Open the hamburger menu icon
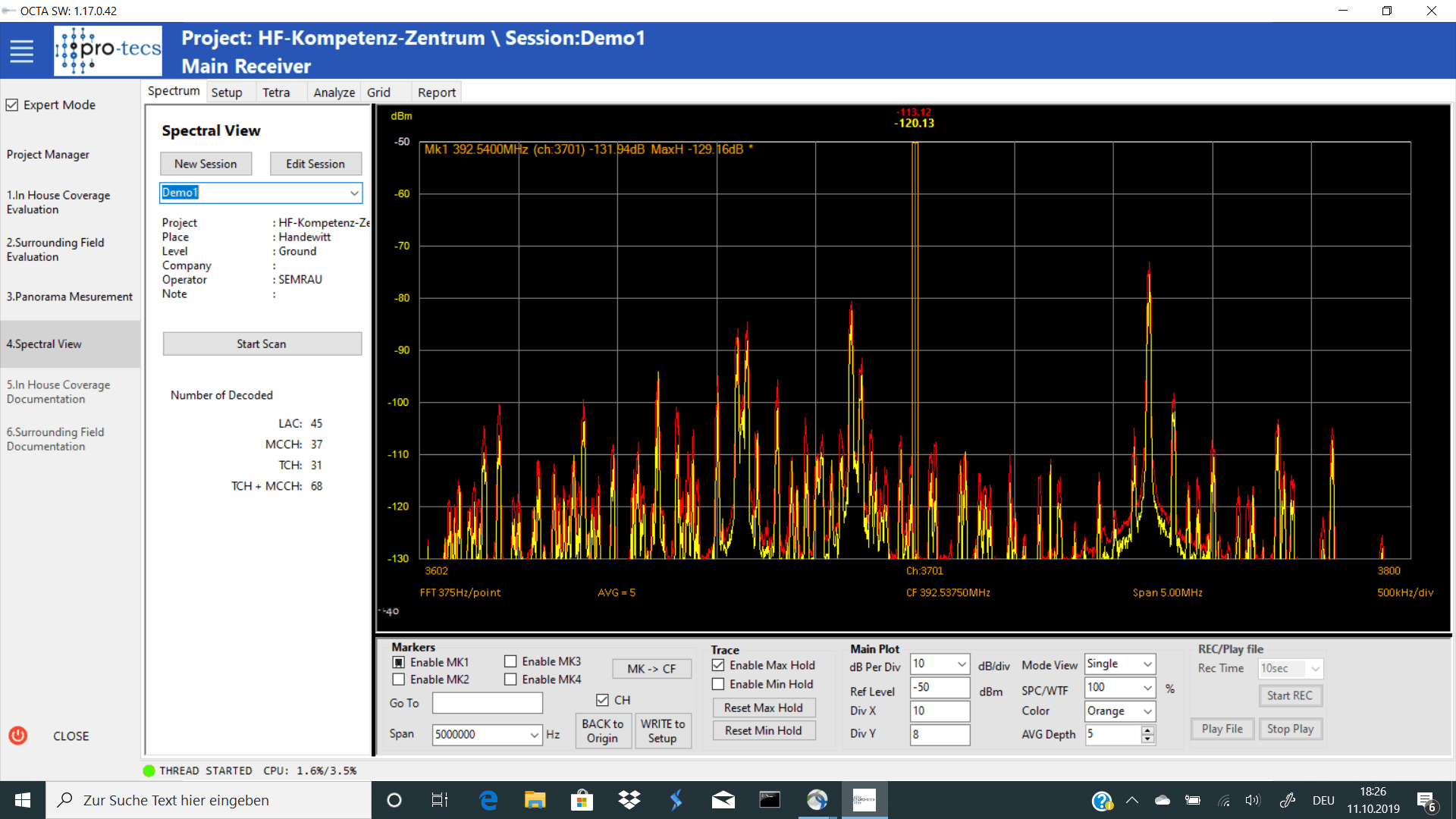The width and height of the screenshot is (1456, 819). point(21,52)
